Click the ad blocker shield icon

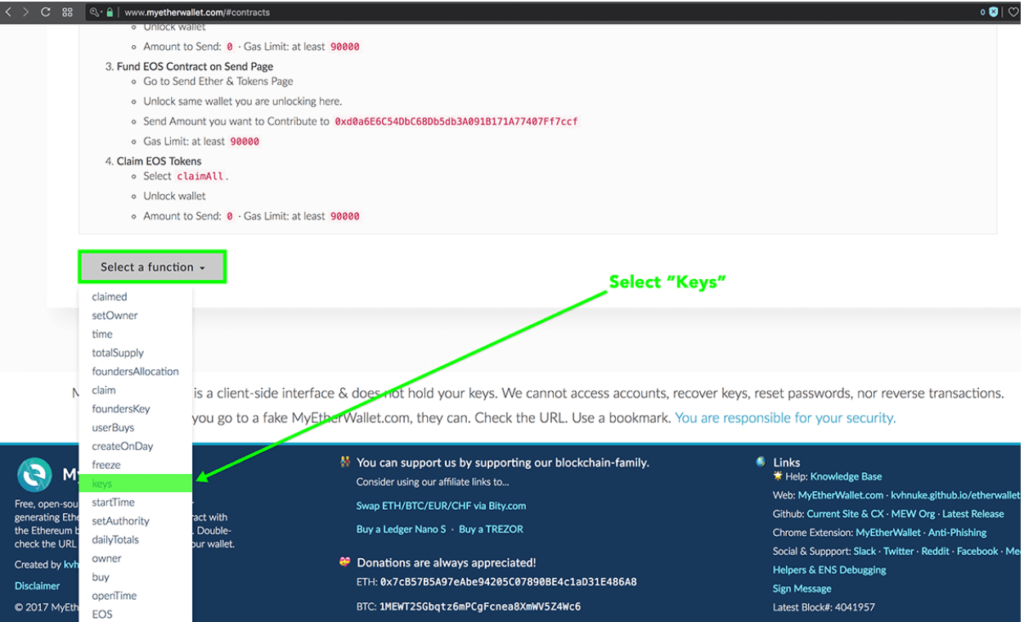[x=993, y=12]
